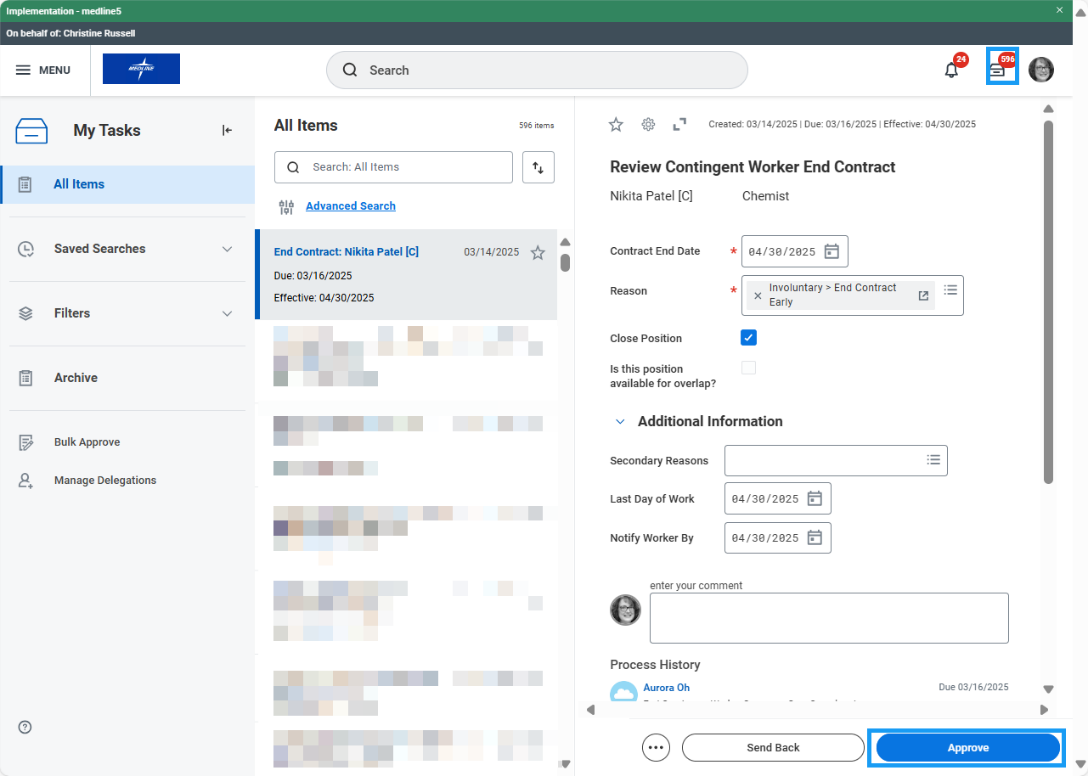The width and height of the screenshot is (1088, 776).
Task: Click the Approve button
Action: coord(967,748)
